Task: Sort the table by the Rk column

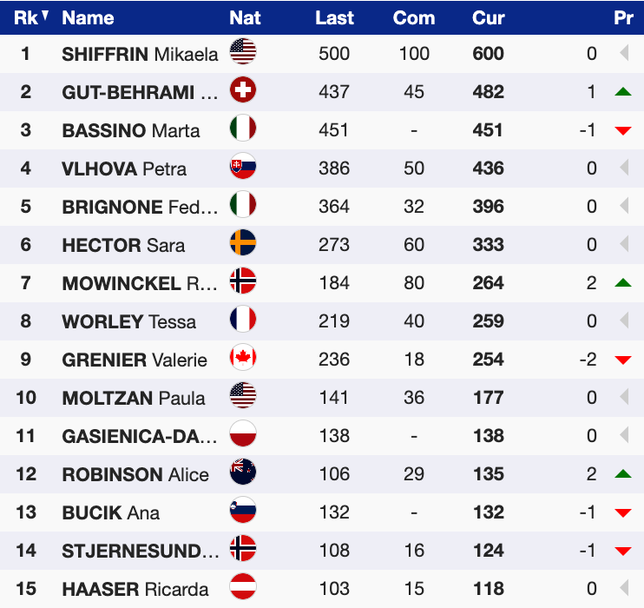Action: 25,17
